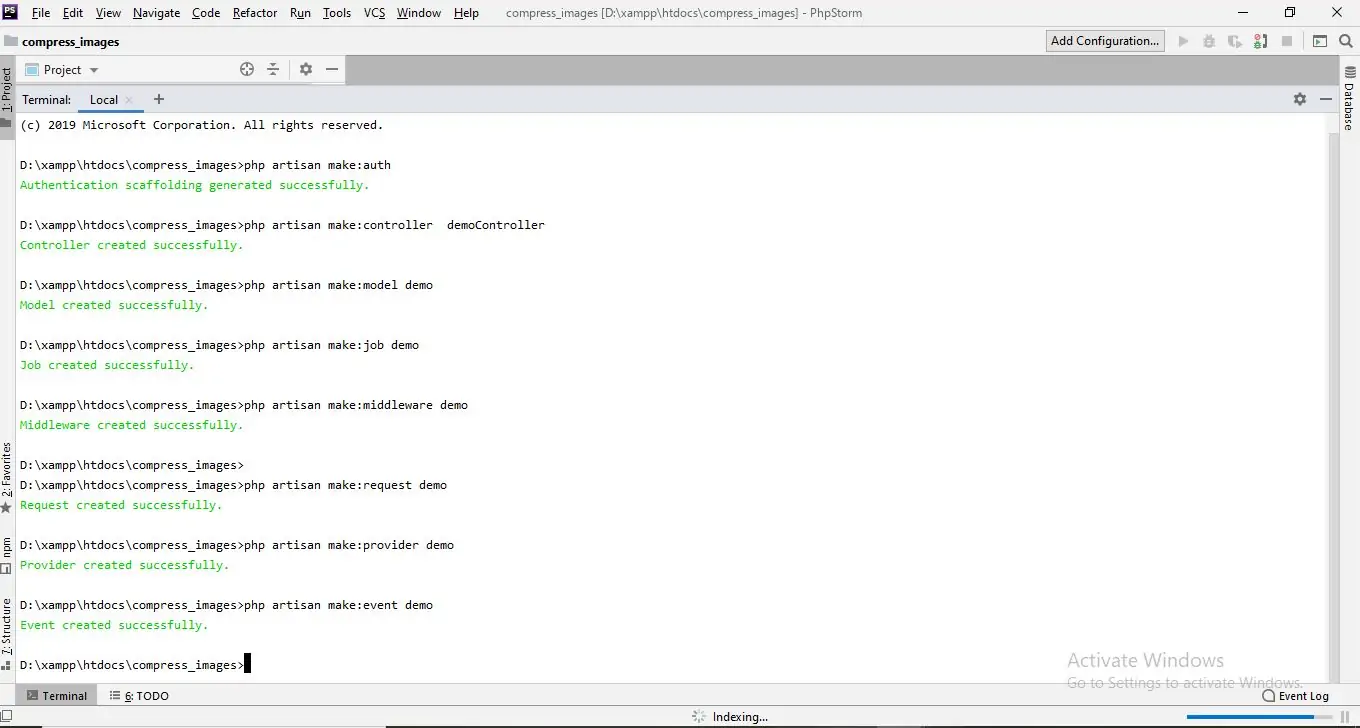Open the Tools menu

[x=337, y=13]
